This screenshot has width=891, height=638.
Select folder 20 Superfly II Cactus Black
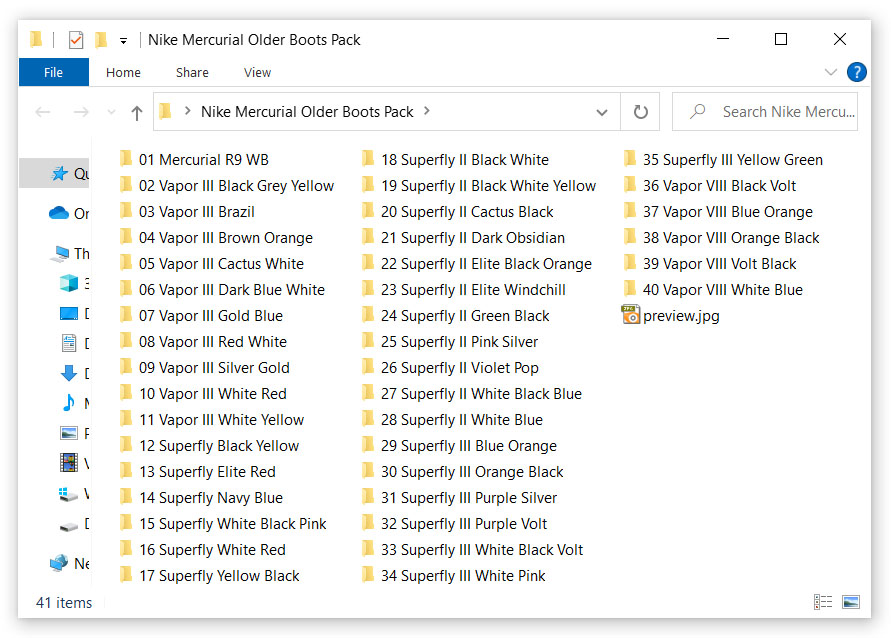tap(457, 212)
